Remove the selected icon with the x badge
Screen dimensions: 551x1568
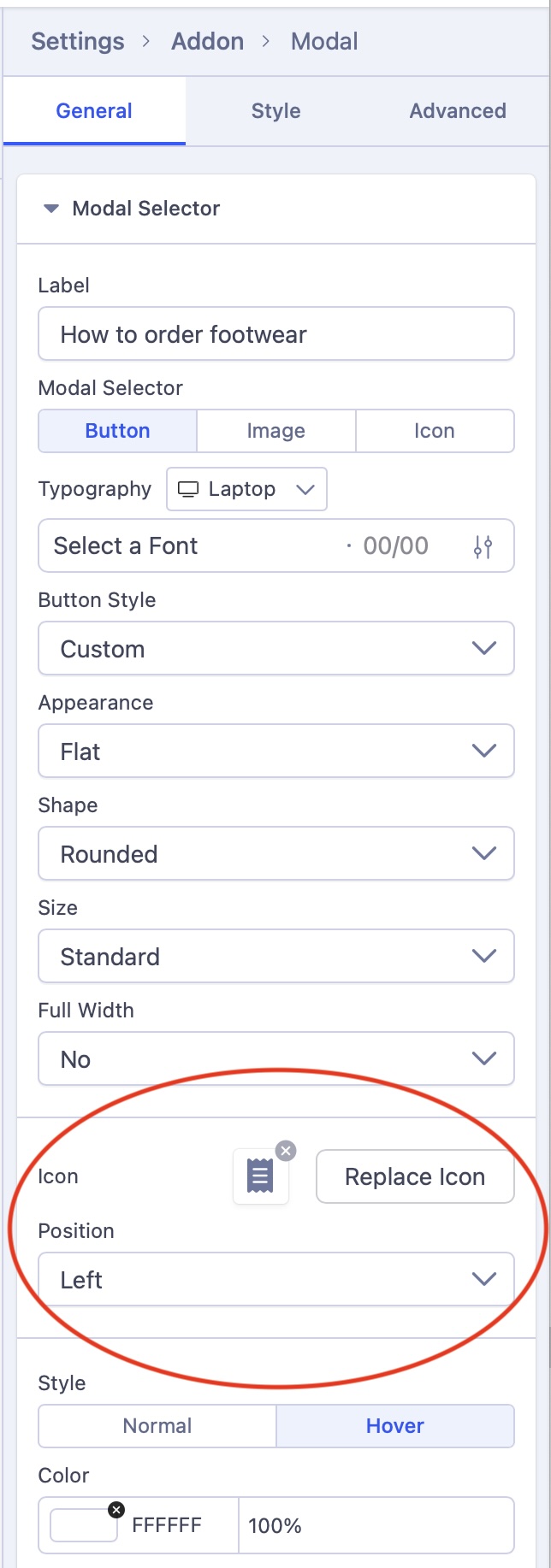pyautogui.click(x=287, y=1151)
